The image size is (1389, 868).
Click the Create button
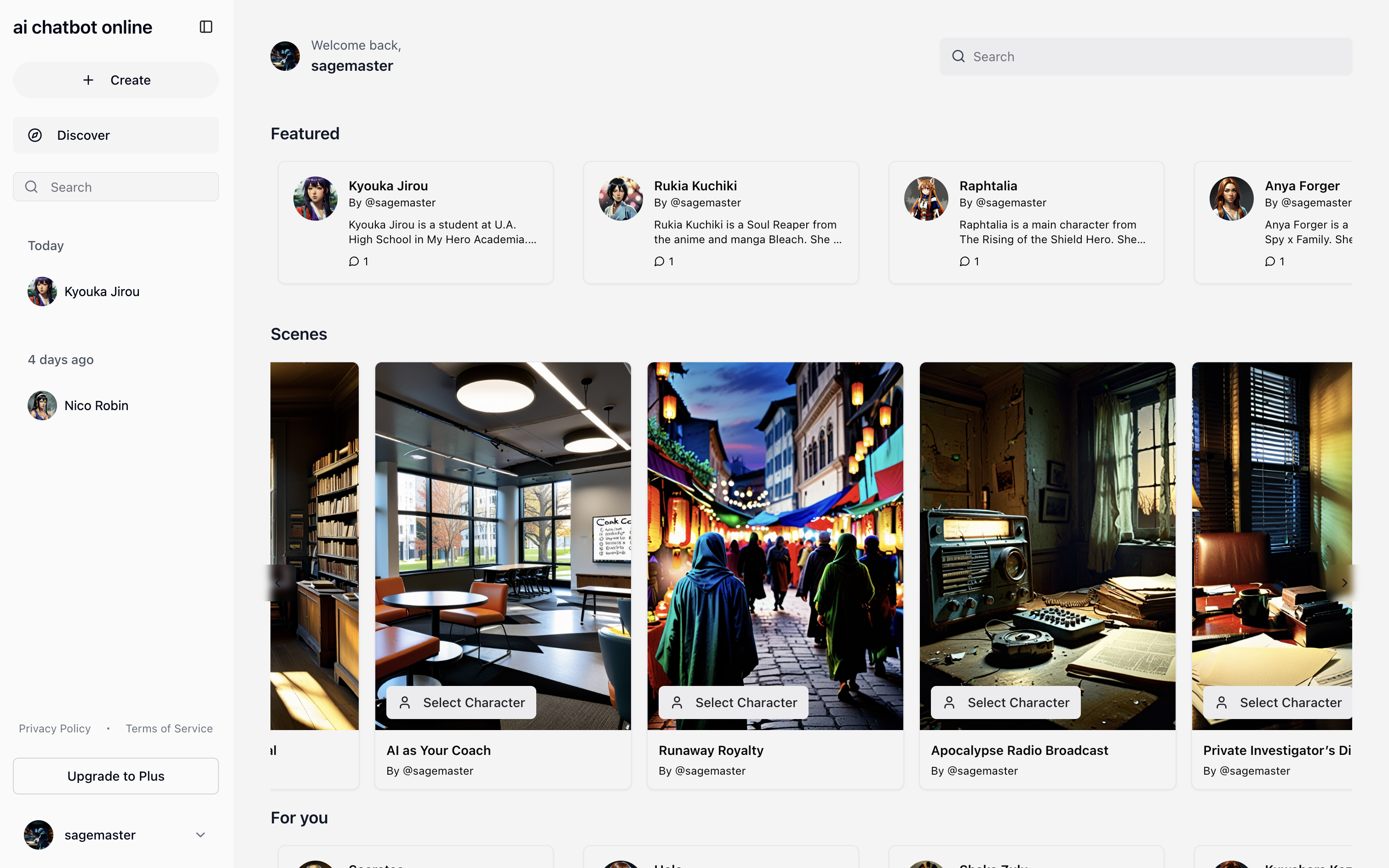[115, 80]
